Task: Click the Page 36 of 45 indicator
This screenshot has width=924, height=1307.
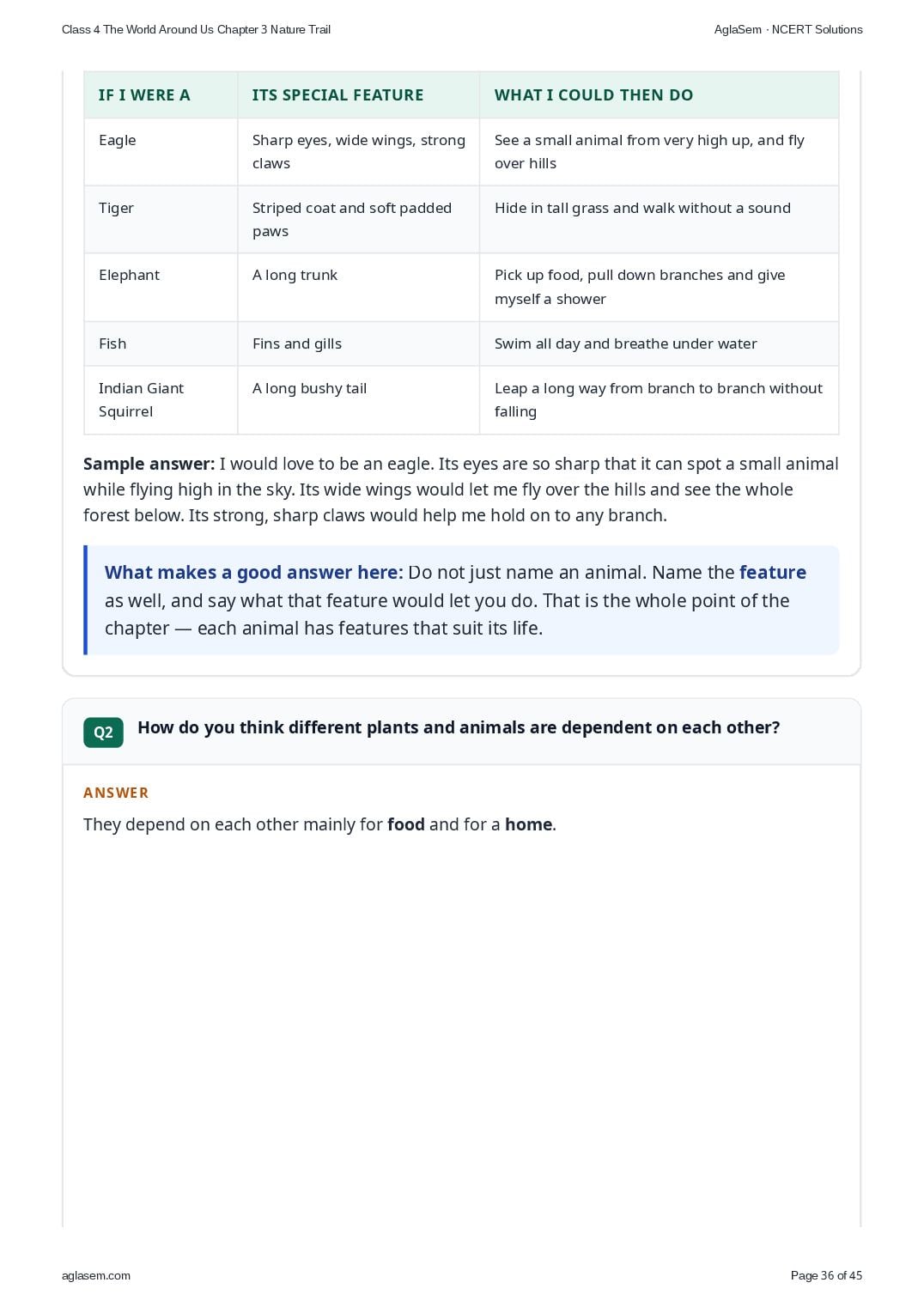Action: tap(826, 1275)
